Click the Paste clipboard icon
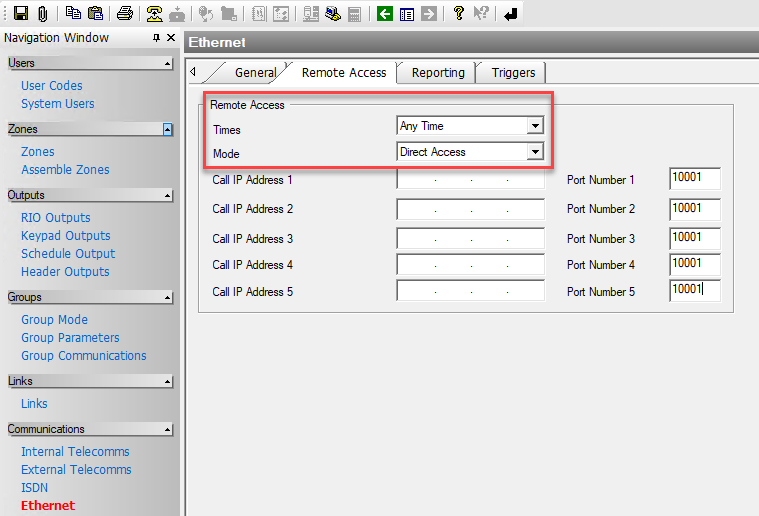This screenshot has width=759, height=516. (x=95, y=14)
